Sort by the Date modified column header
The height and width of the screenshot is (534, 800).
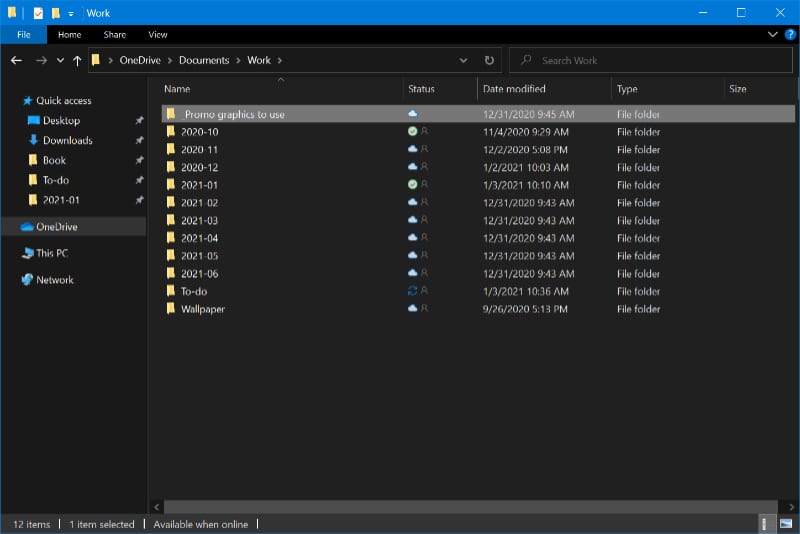(x=514, y=89)
